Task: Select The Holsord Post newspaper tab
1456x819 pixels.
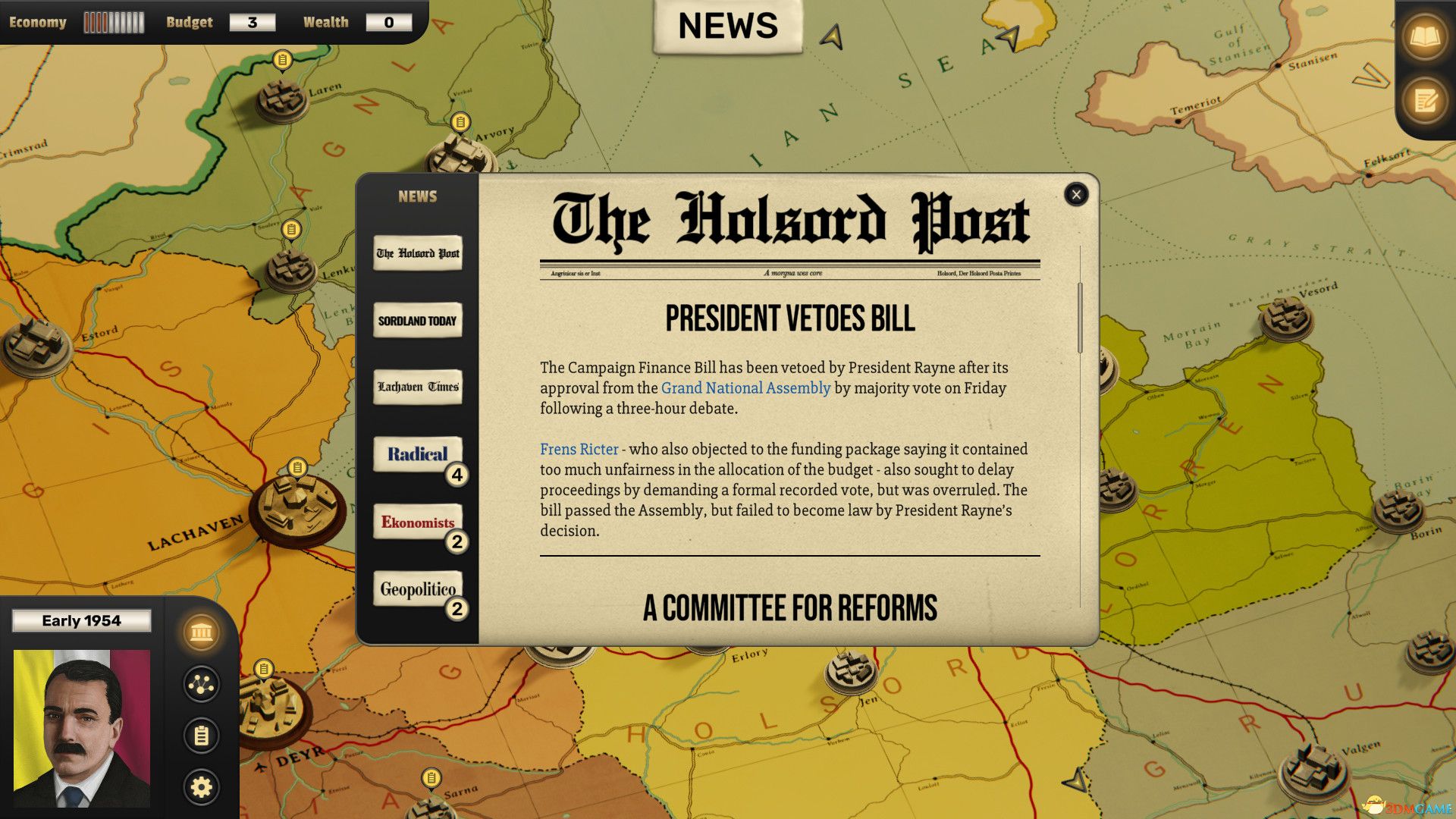Action: point(418,252)
